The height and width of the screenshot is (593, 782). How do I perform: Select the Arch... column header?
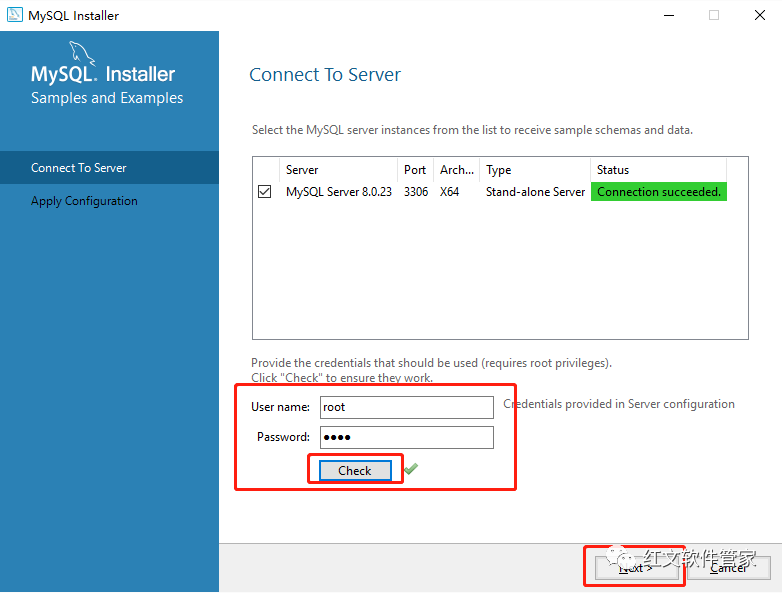point(457,170)
